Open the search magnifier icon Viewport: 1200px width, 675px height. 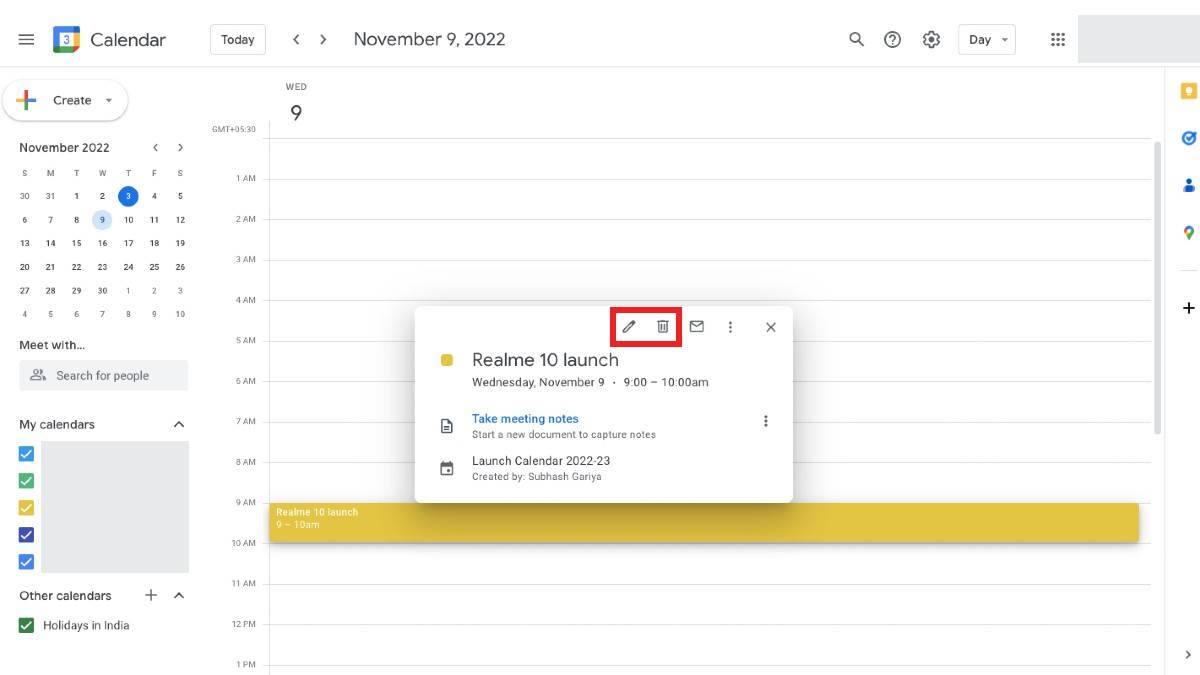pyautogui.click(x=856, y=40)
